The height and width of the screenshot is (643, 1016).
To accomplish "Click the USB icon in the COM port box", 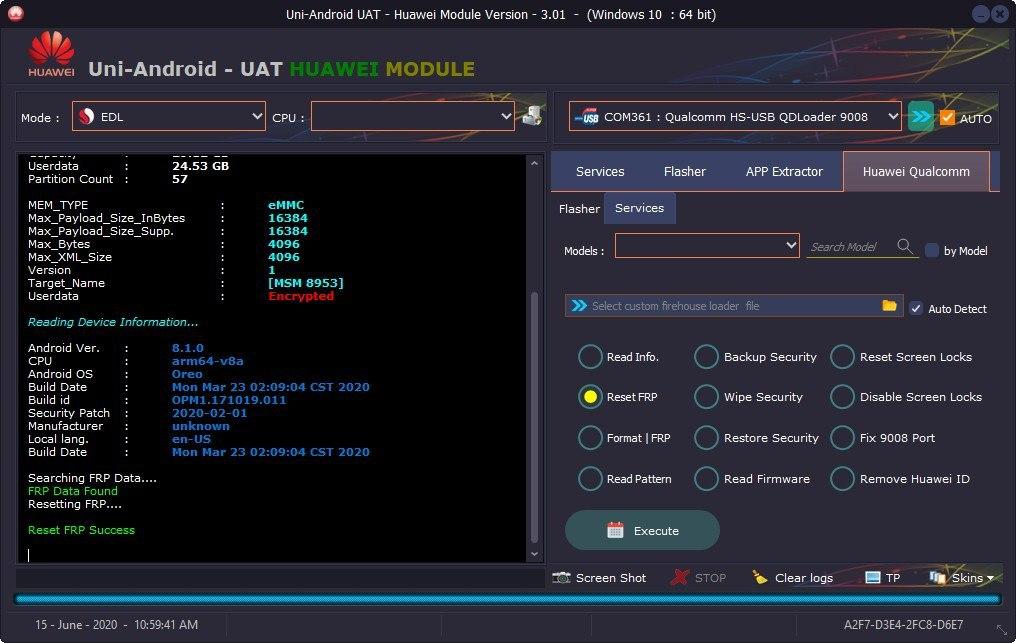I will pos(587,117).
